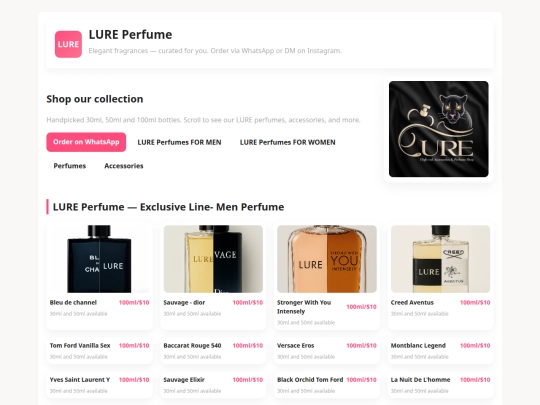This screenshot has height=405, width=540.
Task: Go to LURE Perfumes FOR MEN
Action: 179,142
